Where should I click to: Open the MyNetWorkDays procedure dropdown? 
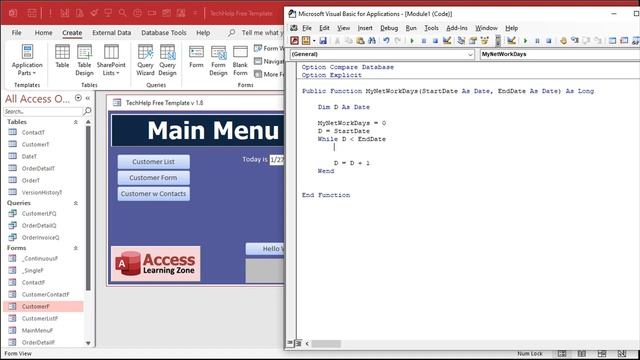560,54
